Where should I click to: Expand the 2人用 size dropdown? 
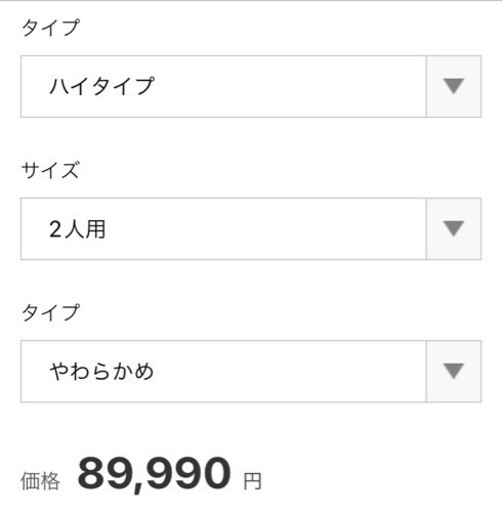click(x=251, y=229)
